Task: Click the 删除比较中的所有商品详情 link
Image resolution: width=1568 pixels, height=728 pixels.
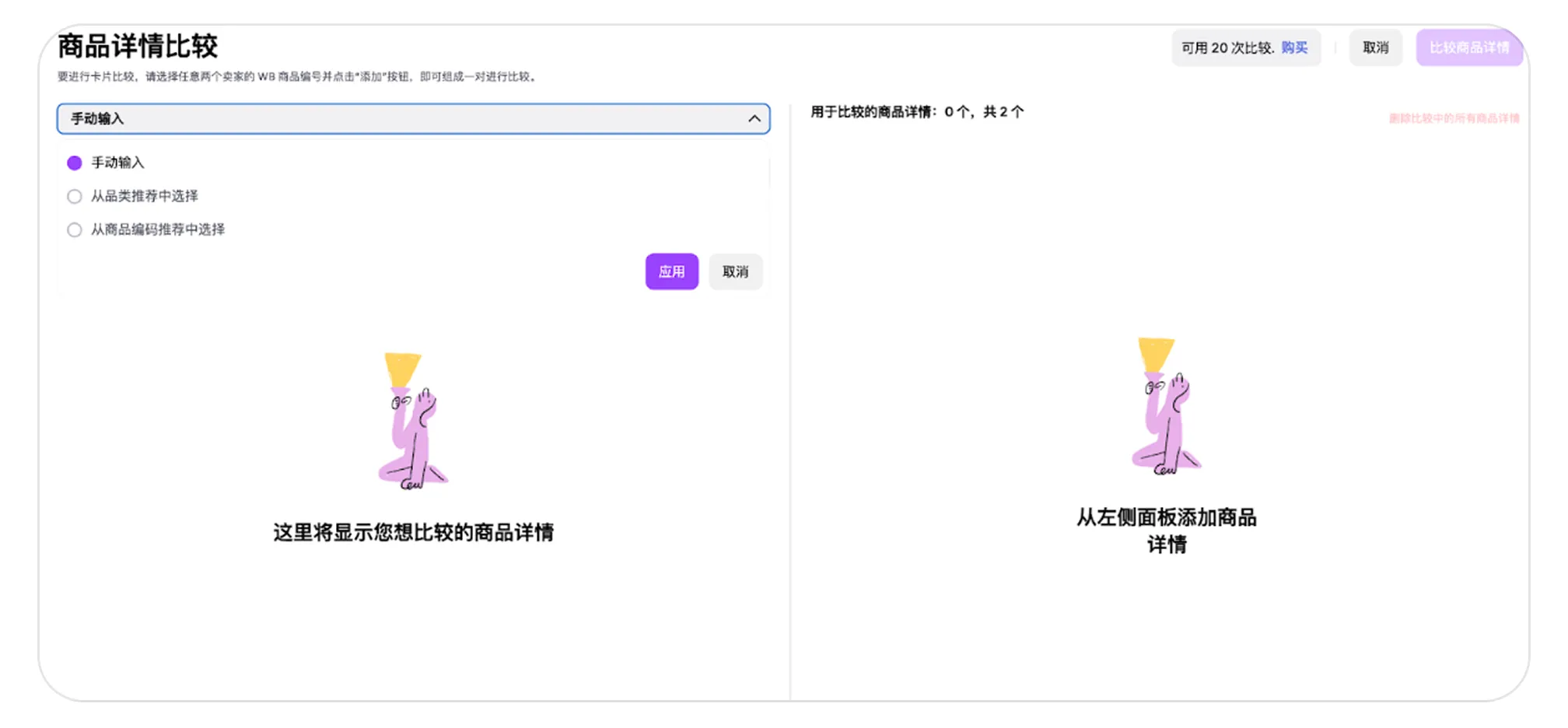Action: point(1454,118)
